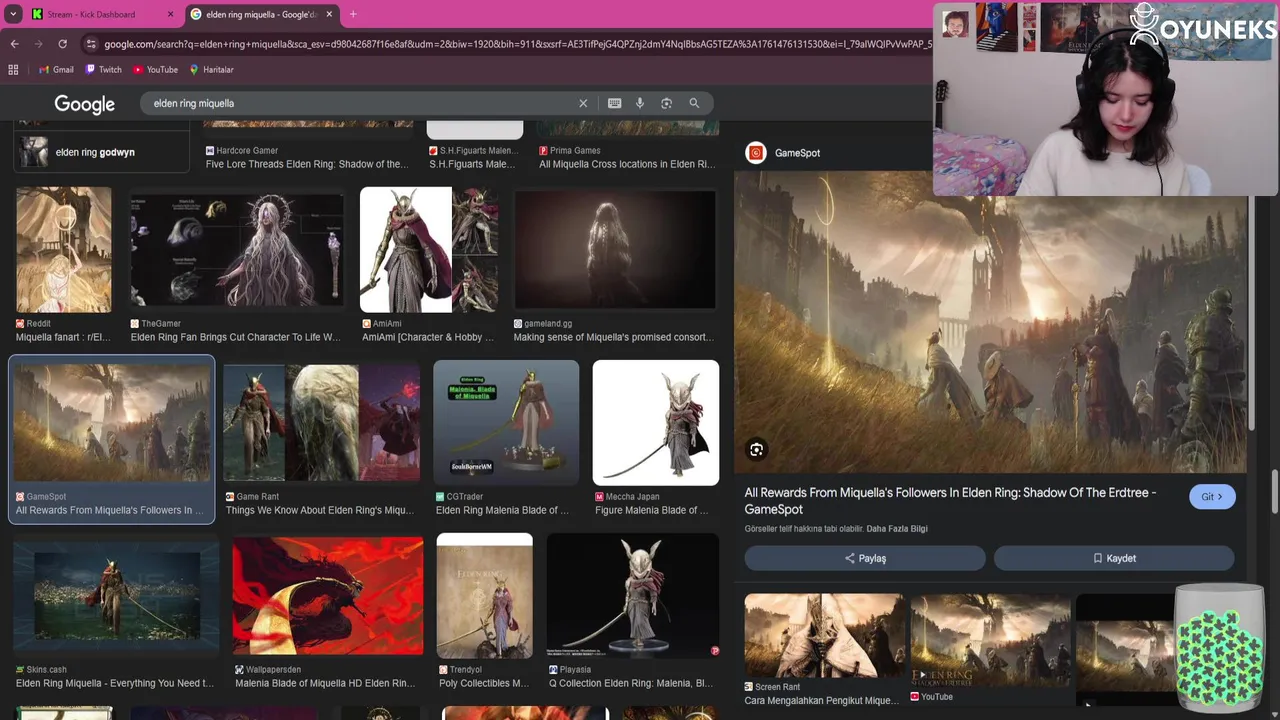The image size is (1280, 720).
Task: Open the Playasia Q Collection figure image
Action: (x=633, y=597)
